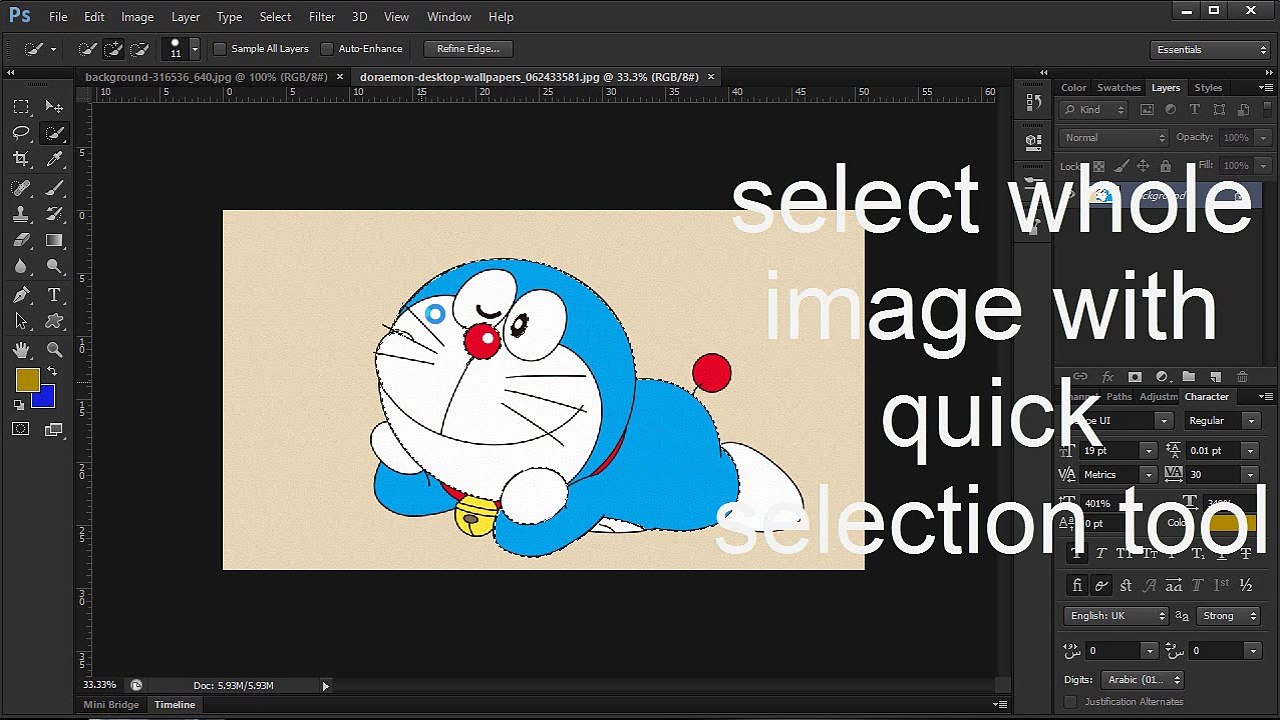1280x720 pixels.
Task: Select the Pen tool
Action: [x=21, y=295]
